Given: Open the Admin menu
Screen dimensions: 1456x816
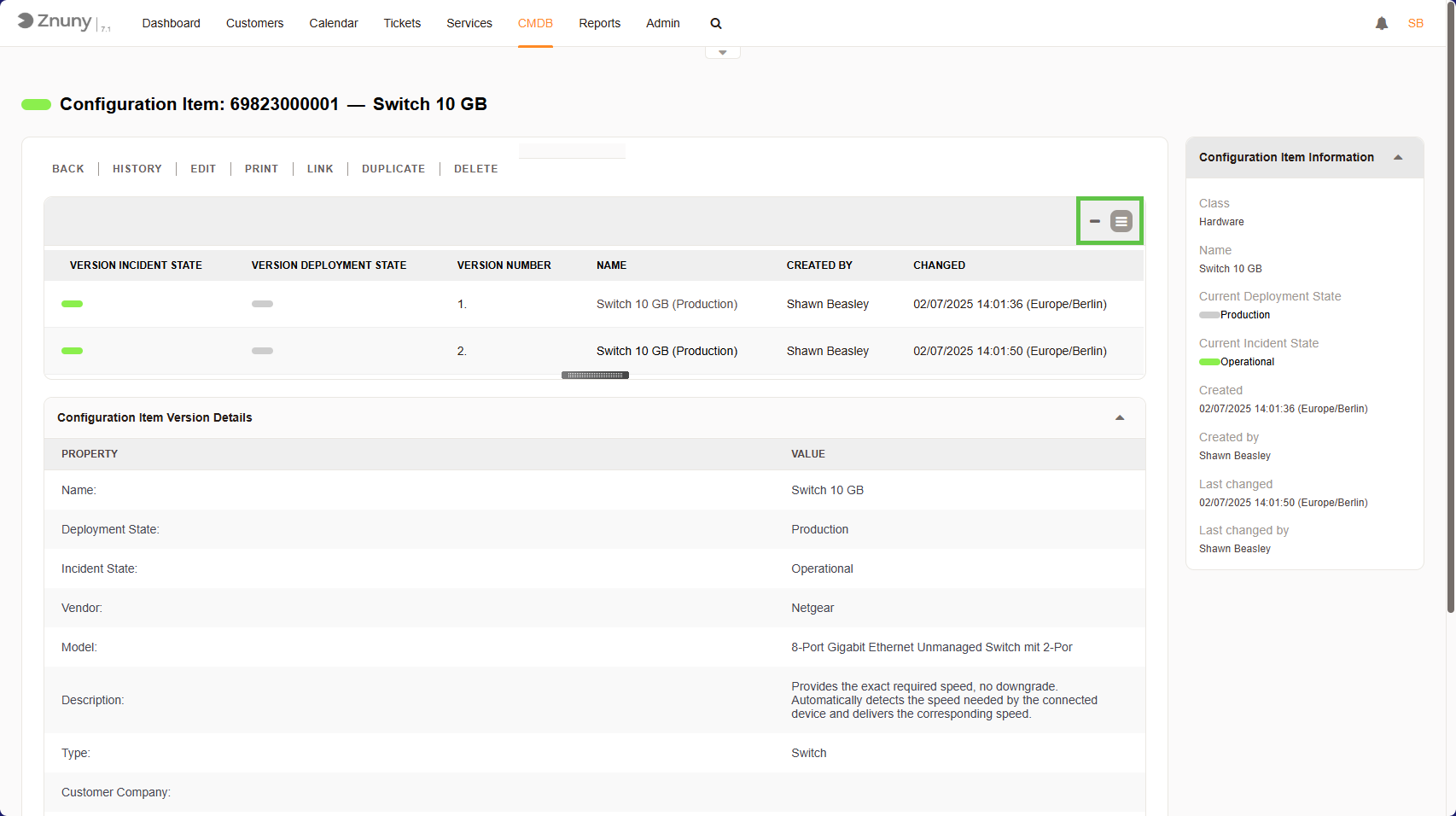Looking at the screenshot, I should (663, 23).
